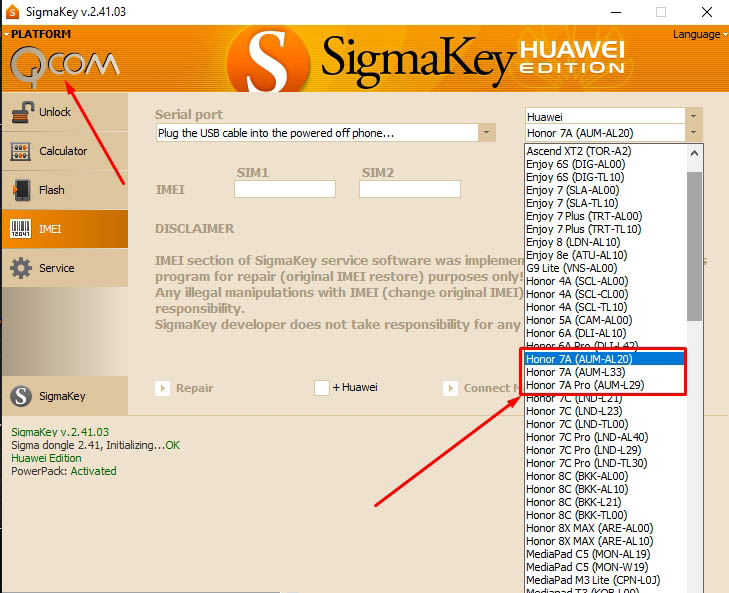Select Enjoy 7 Plus (TRT-AL00)
The width and height of the screenshot is (729, 593).
tap(605, 216)
